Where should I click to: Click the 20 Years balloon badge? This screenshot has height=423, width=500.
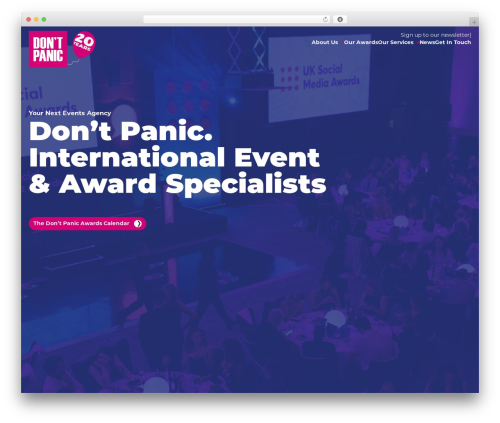click(x=84, y=44)
